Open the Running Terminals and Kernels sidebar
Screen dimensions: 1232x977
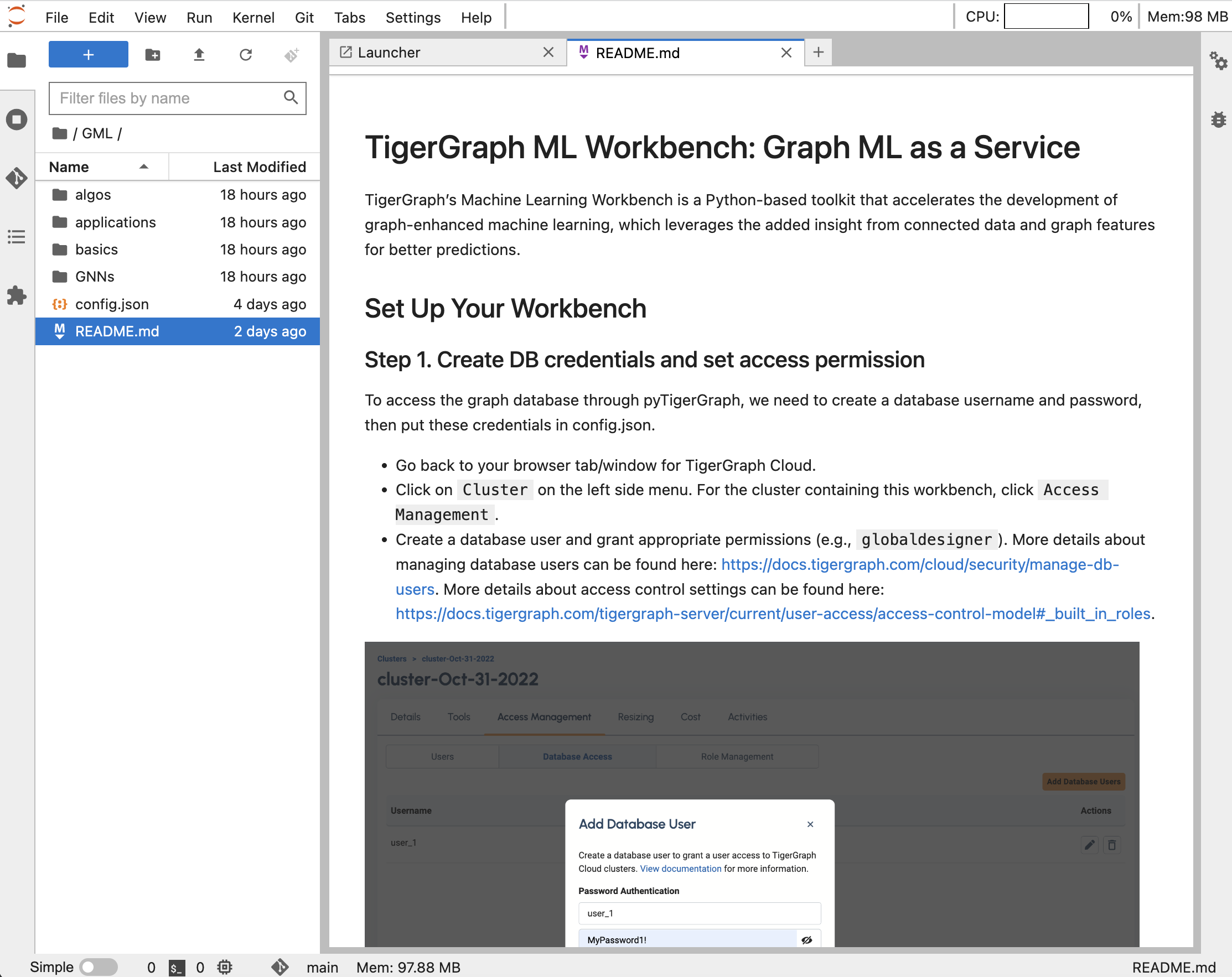pyautogui.click(x=17, y=119)
